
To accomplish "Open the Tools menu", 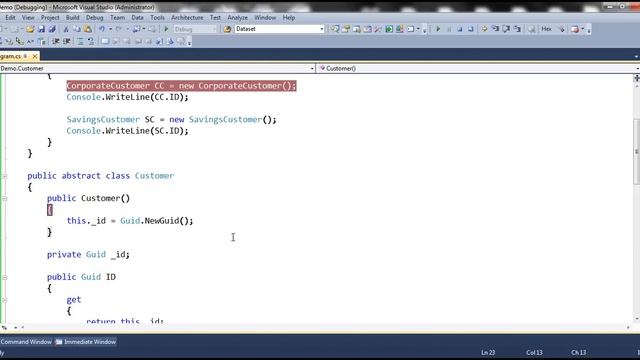I will [x=157, y=18].
